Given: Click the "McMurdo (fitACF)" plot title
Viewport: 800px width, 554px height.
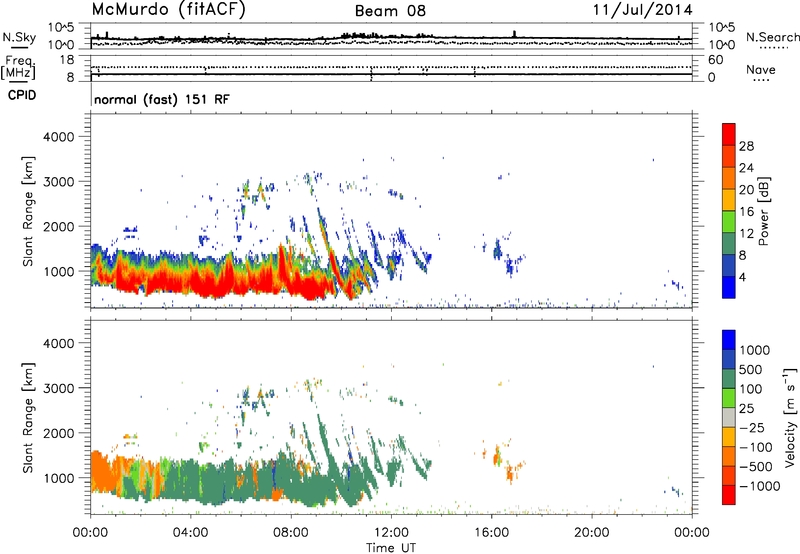Looking at the screenshot, I should [168, 10].
